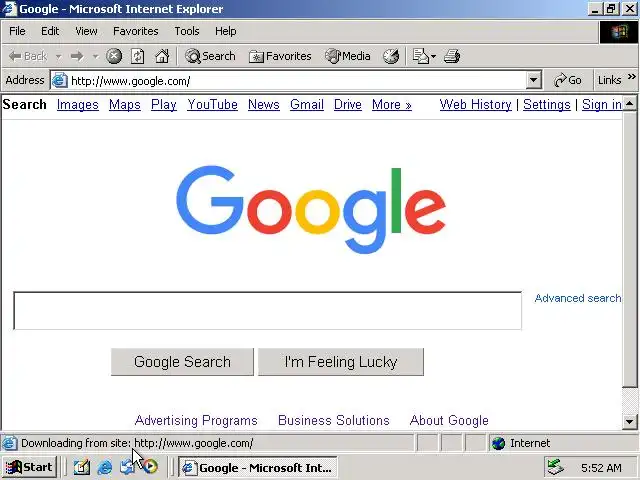
Task: Focus the Google search text box
Action: coord(267,311)
